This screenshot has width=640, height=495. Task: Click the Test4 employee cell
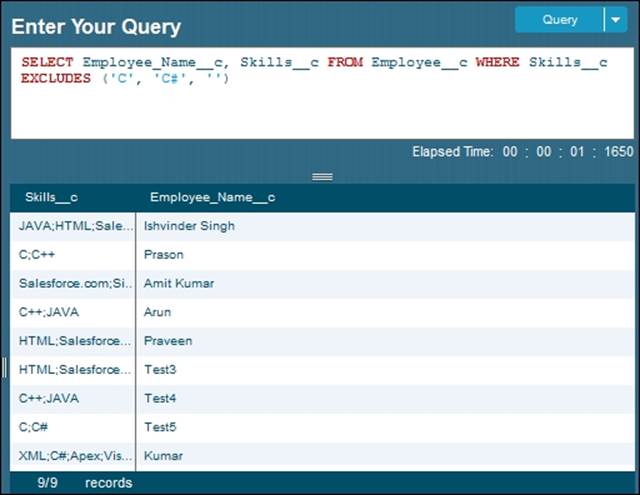coord(160,398)
